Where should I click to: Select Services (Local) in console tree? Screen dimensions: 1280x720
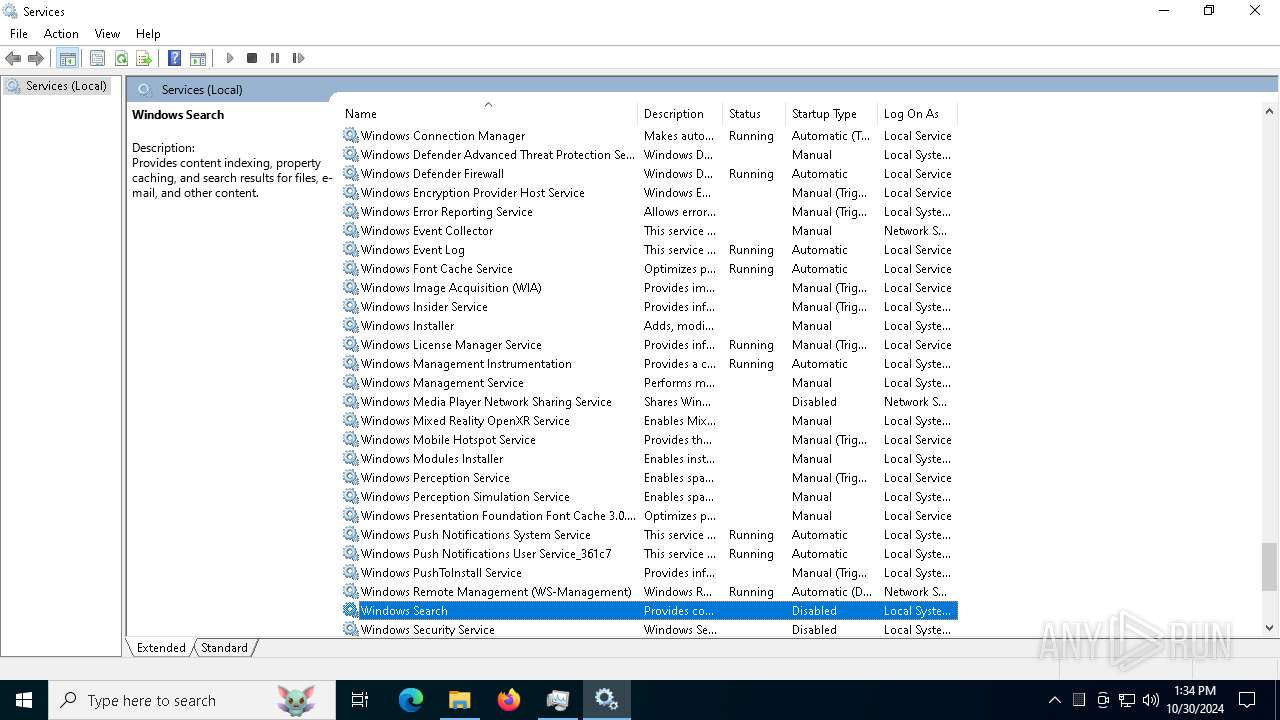click(x=56, y=86)
